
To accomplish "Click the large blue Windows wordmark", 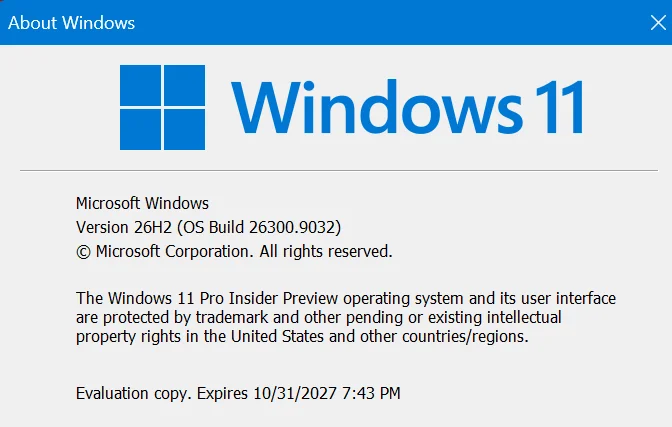I will click(x=377, y=106).
